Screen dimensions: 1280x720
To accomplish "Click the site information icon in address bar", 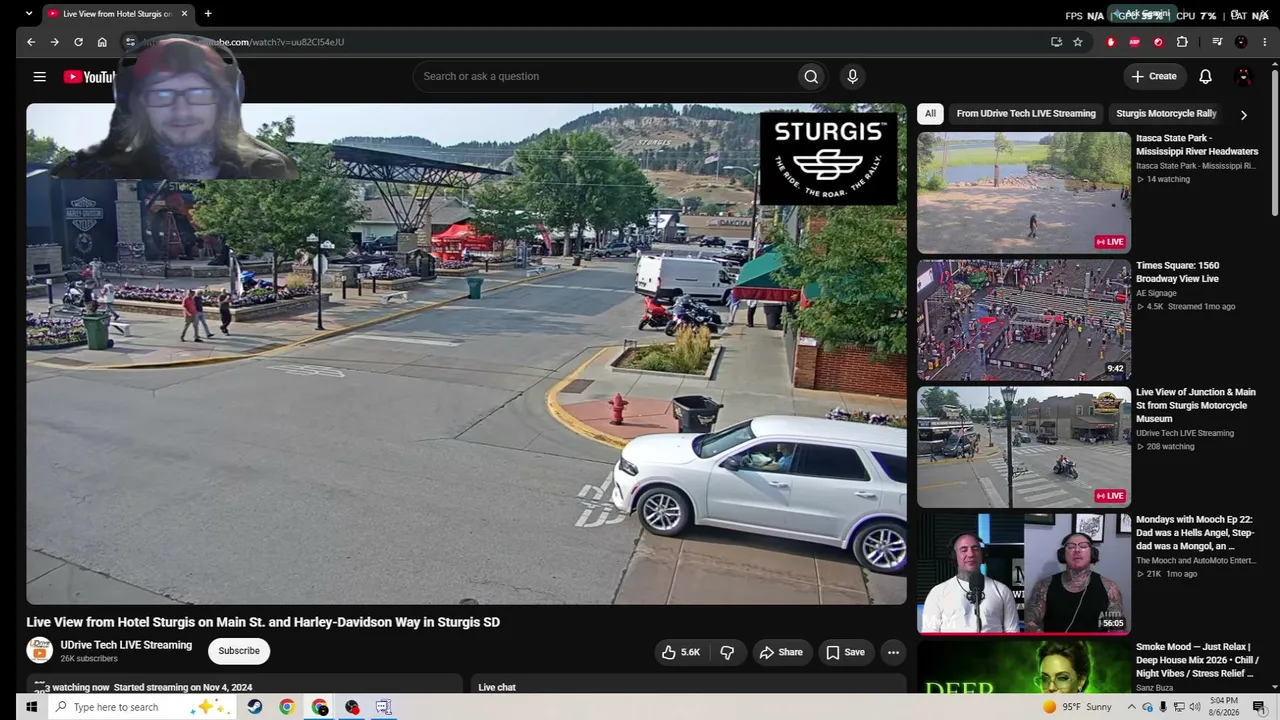I will [130, 42].
